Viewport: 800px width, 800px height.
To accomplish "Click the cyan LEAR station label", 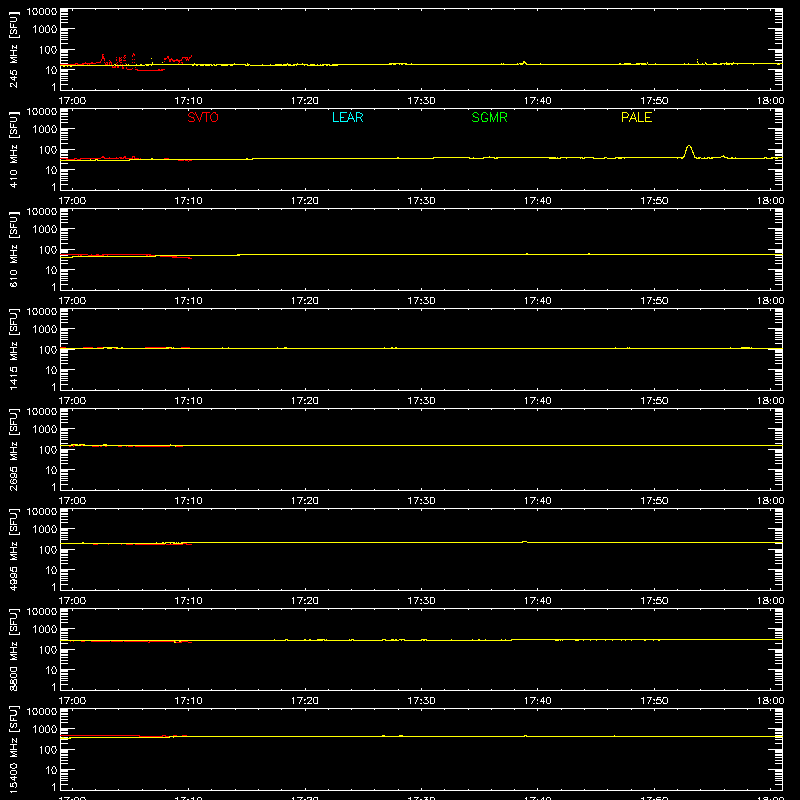I will (347, 117).
